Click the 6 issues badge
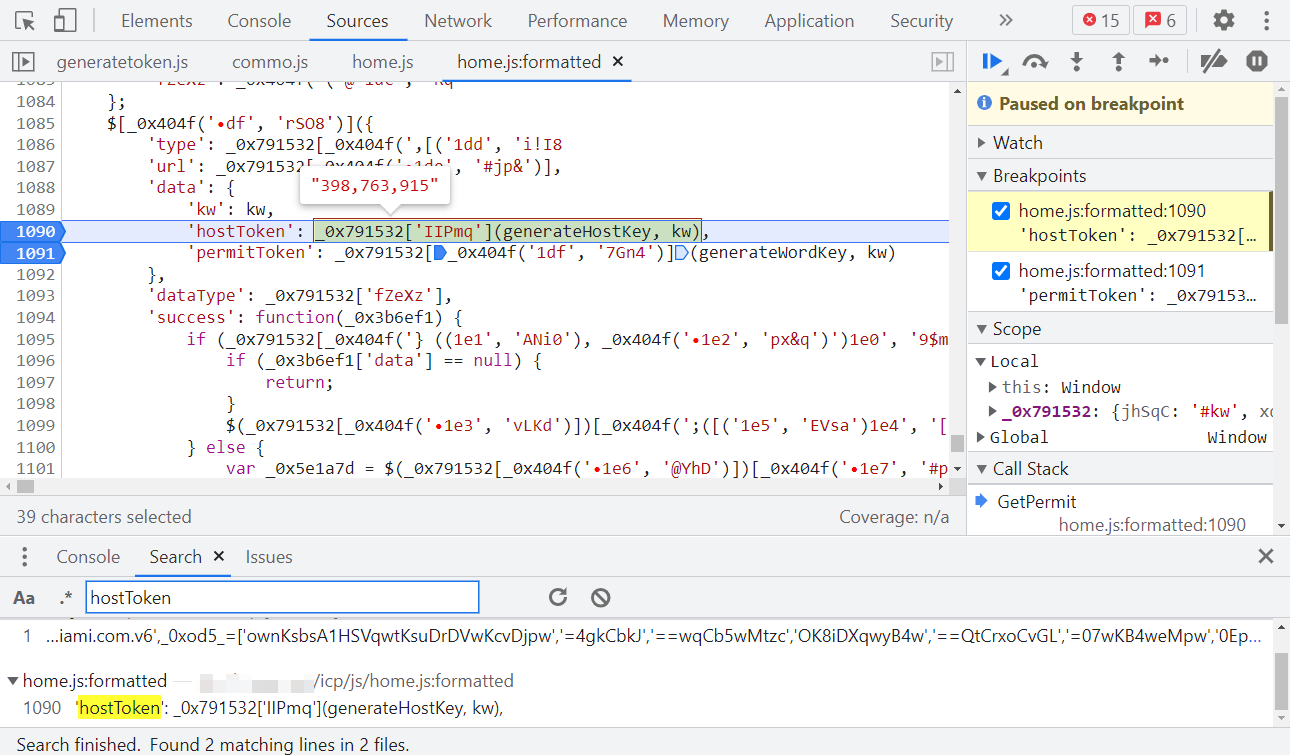 (1160, 20)
